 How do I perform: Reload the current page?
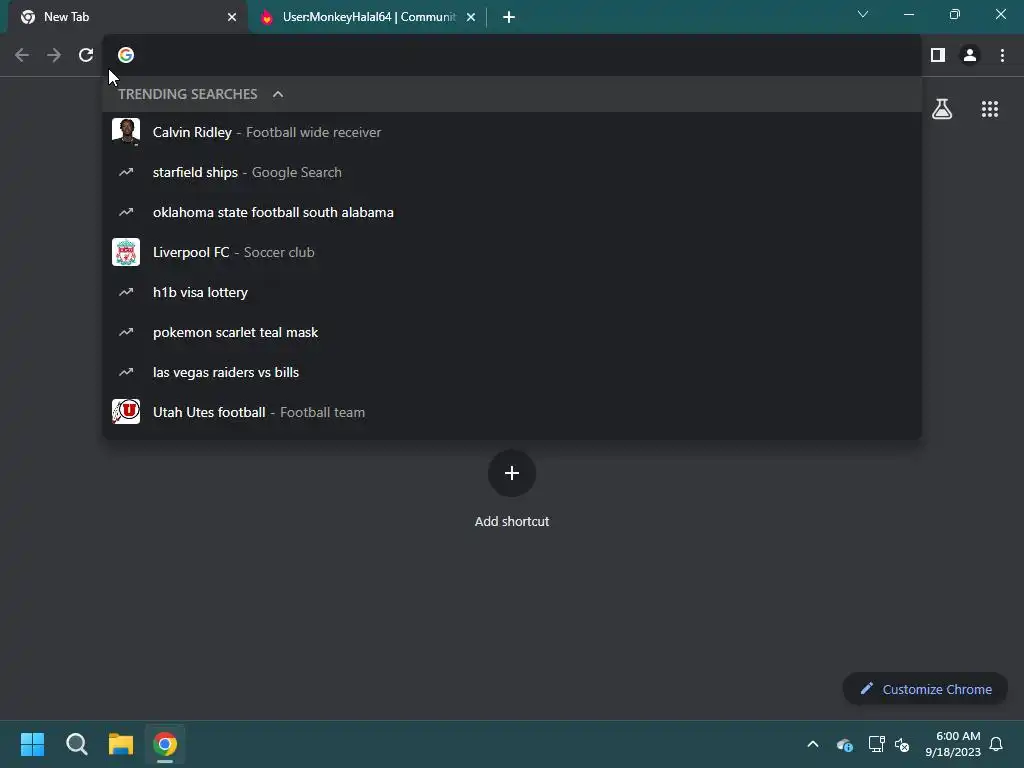[x=86, y=56]
